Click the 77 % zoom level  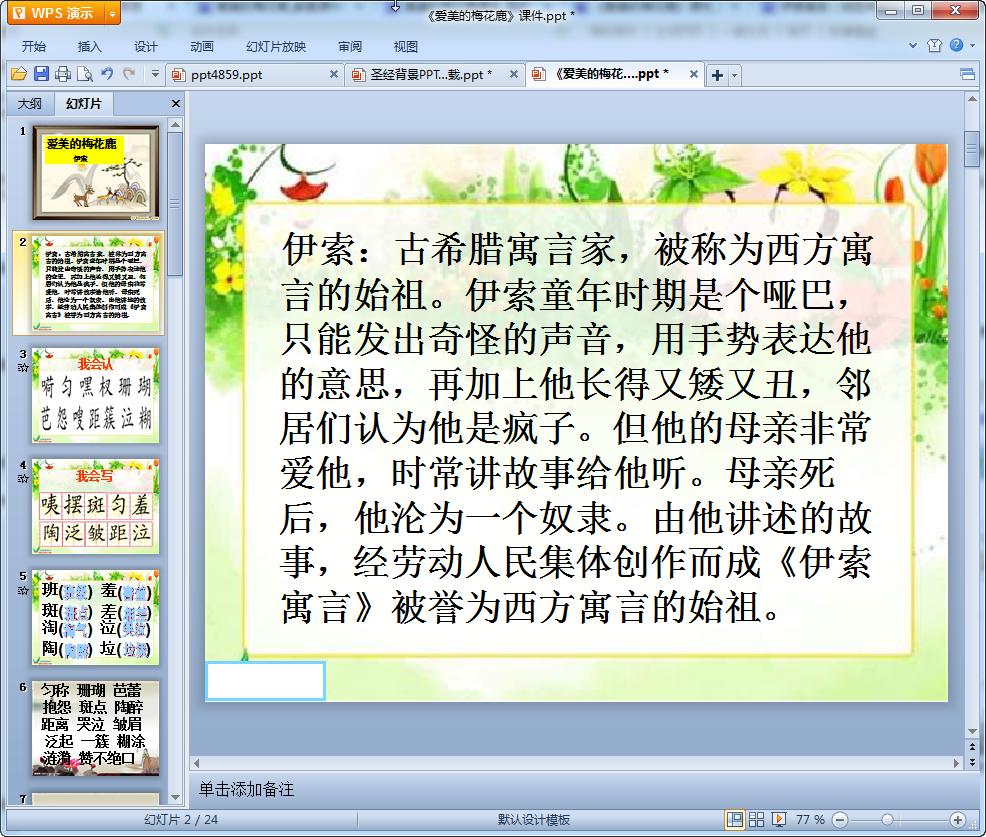810,819
